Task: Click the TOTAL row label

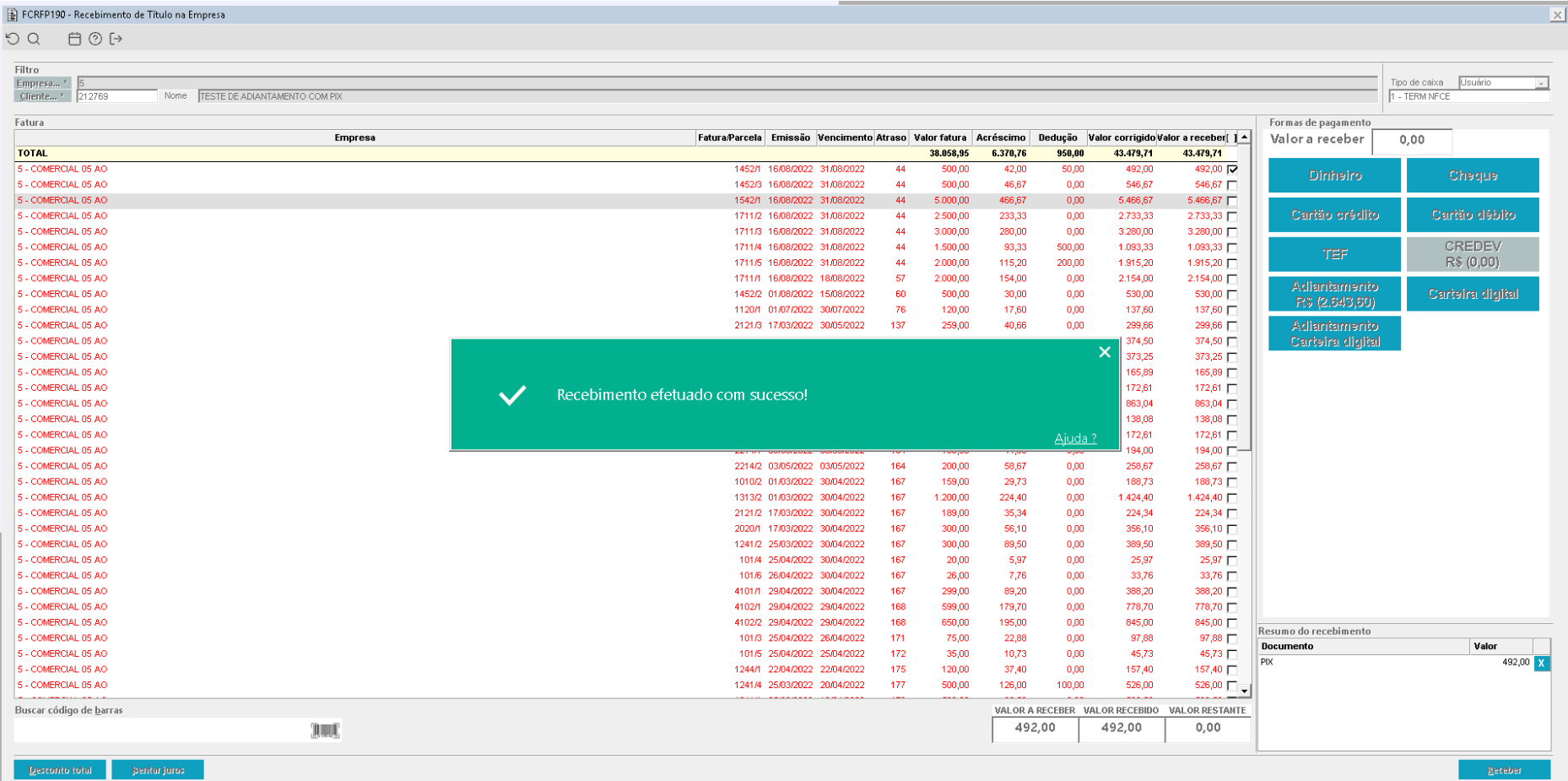Action: coord(33,154)
